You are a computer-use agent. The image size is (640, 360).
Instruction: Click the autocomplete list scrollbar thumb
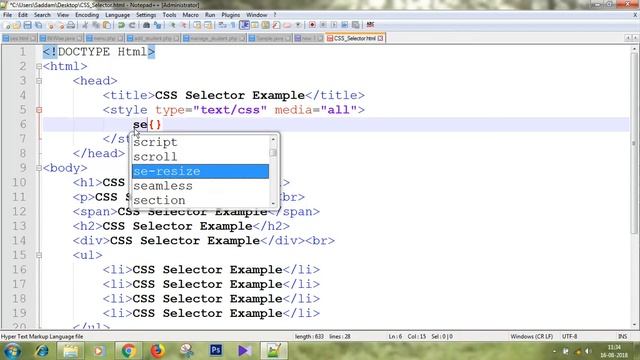[273, 153]
